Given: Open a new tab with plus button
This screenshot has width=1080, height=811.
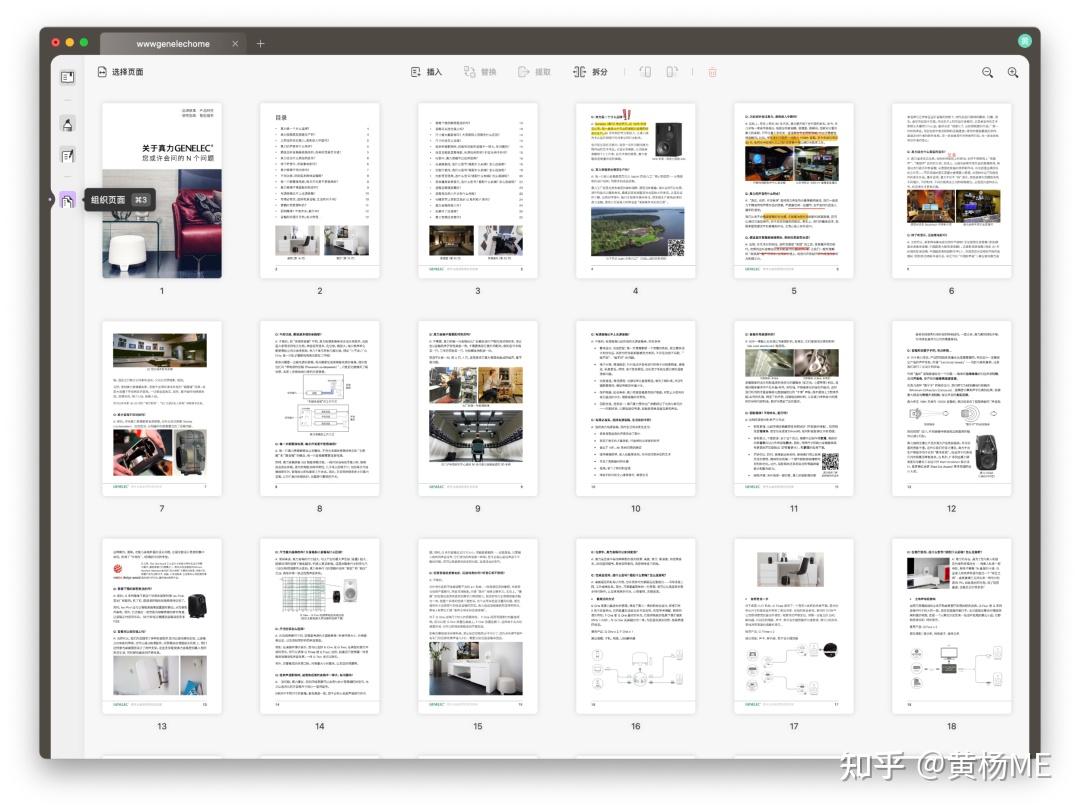Looking at the screenshot, I should tap(260, 43).
